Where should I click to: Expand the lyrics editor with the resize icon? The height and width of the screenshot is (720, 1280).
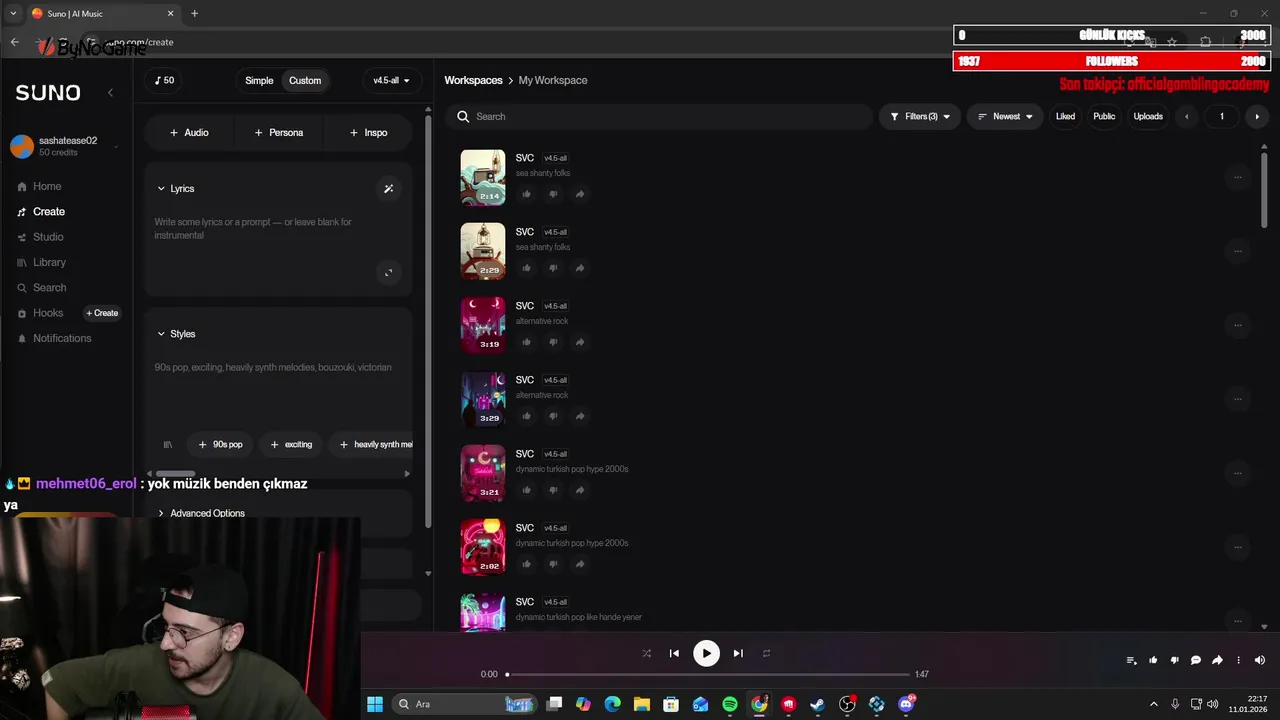[389, 272]
